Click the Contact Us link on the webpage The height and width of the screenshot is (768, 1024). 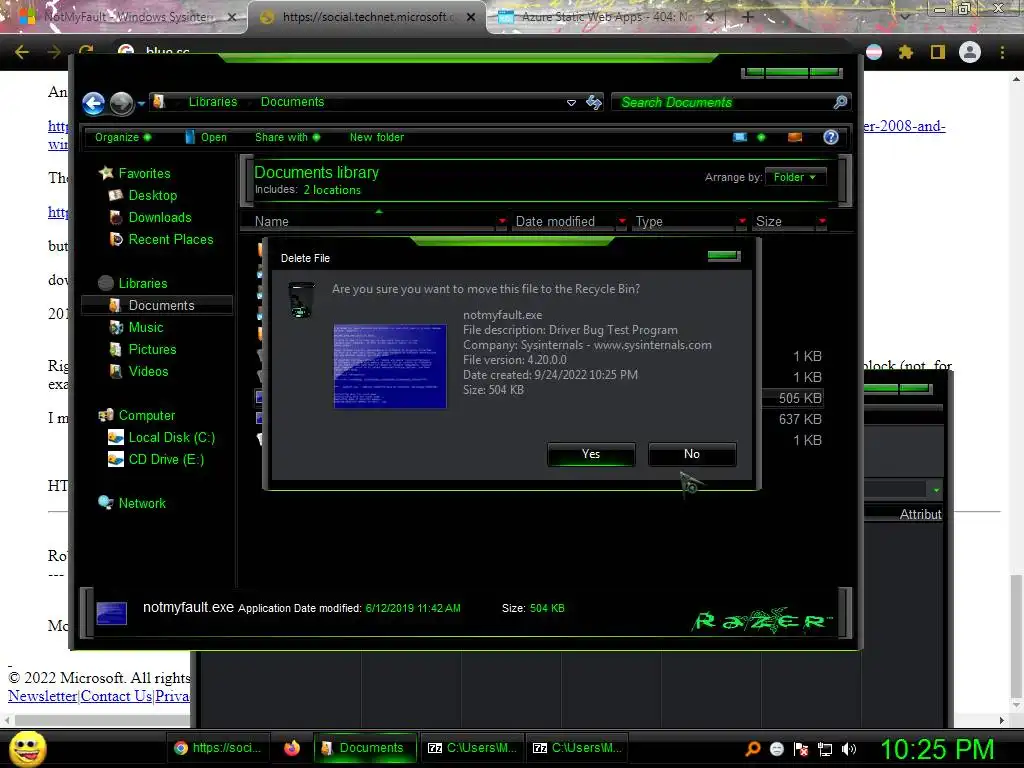coord(116,696)
